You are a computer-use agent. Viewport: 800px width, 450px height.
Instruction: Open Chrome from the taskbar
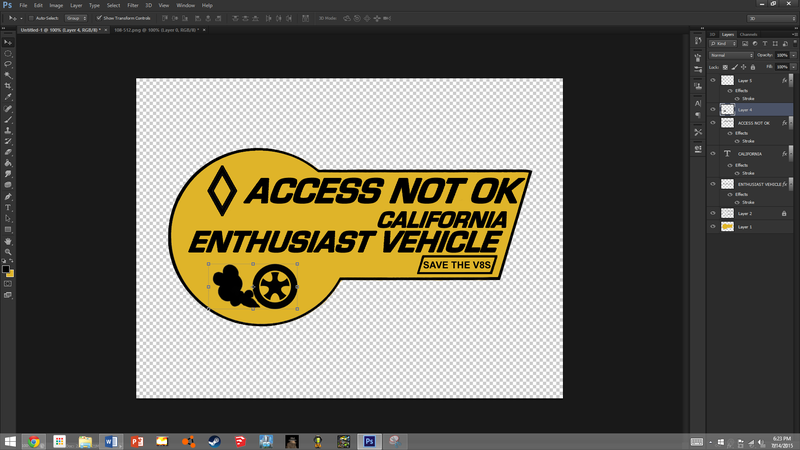(34, 441)
